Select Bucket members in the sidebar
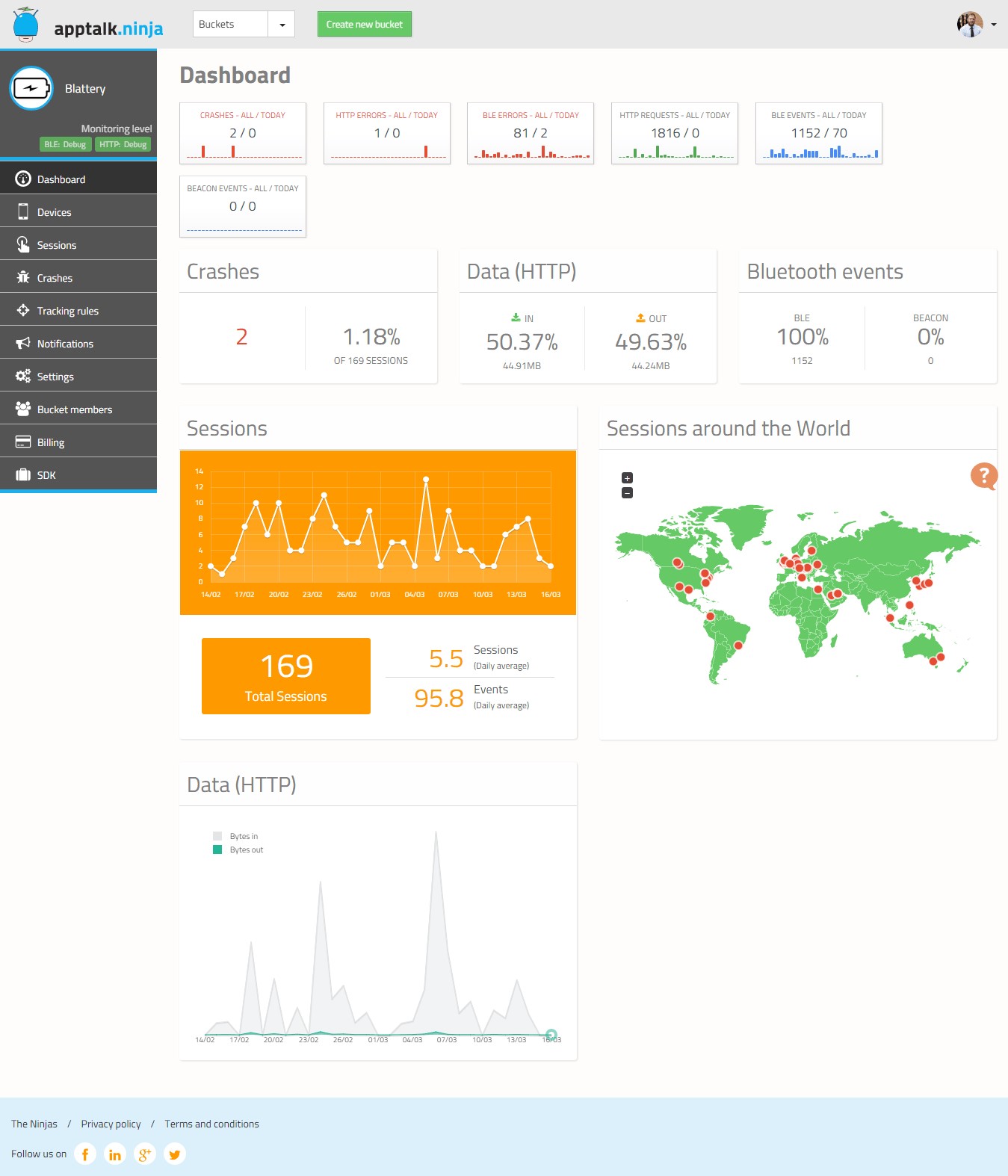The width and height of the screenshot is (1008, 1176). 74,409
